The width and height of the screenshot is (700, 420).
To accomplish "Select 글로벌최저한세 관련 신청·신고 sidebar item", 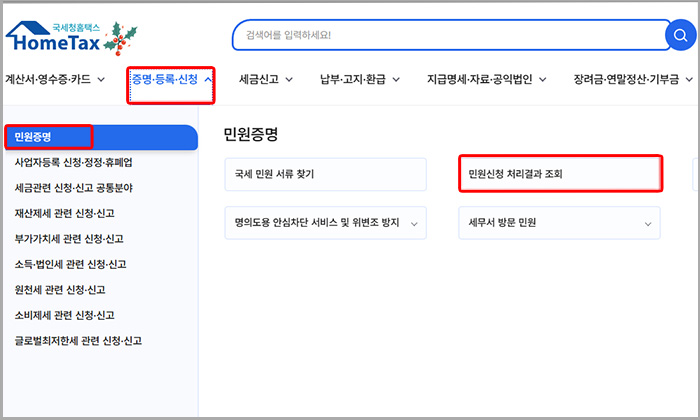I will [x=78, y=341].
